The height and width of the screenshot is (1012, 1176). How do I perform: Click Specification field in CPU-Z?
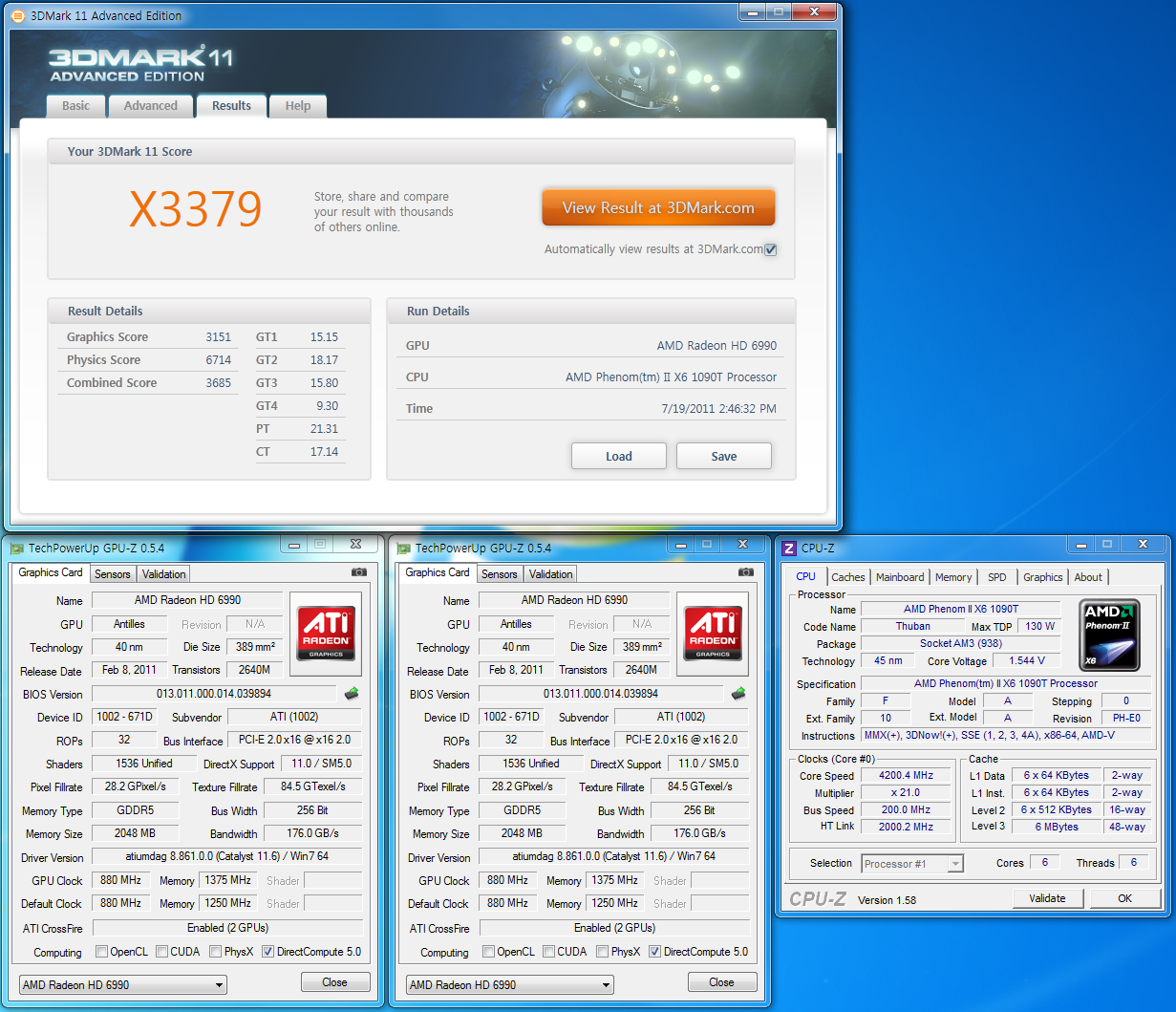1006,684
